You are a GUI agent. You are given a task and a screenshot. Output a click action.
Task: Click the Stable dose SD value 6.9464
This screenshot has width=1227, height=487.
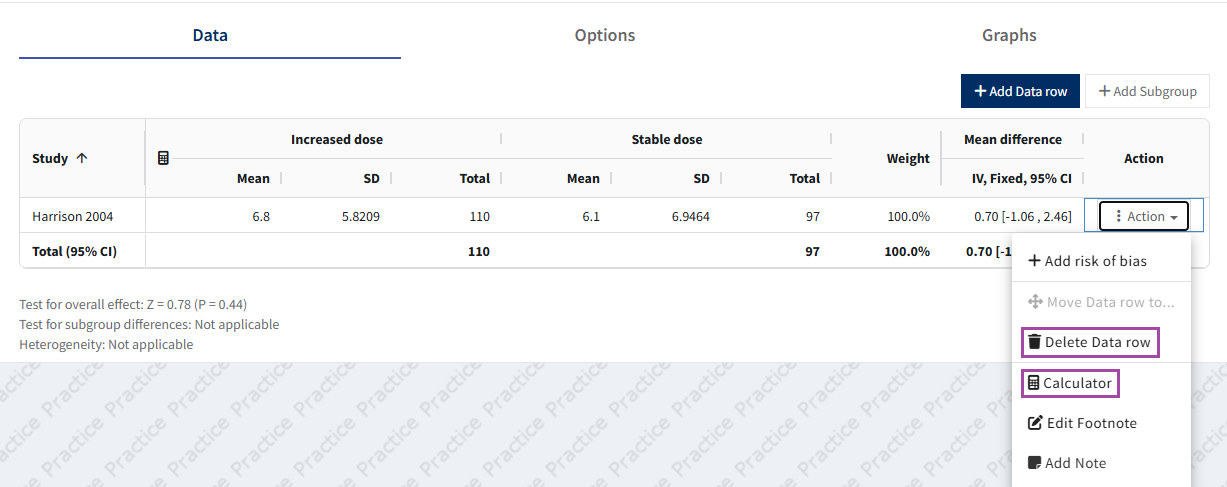click(689, 216)
